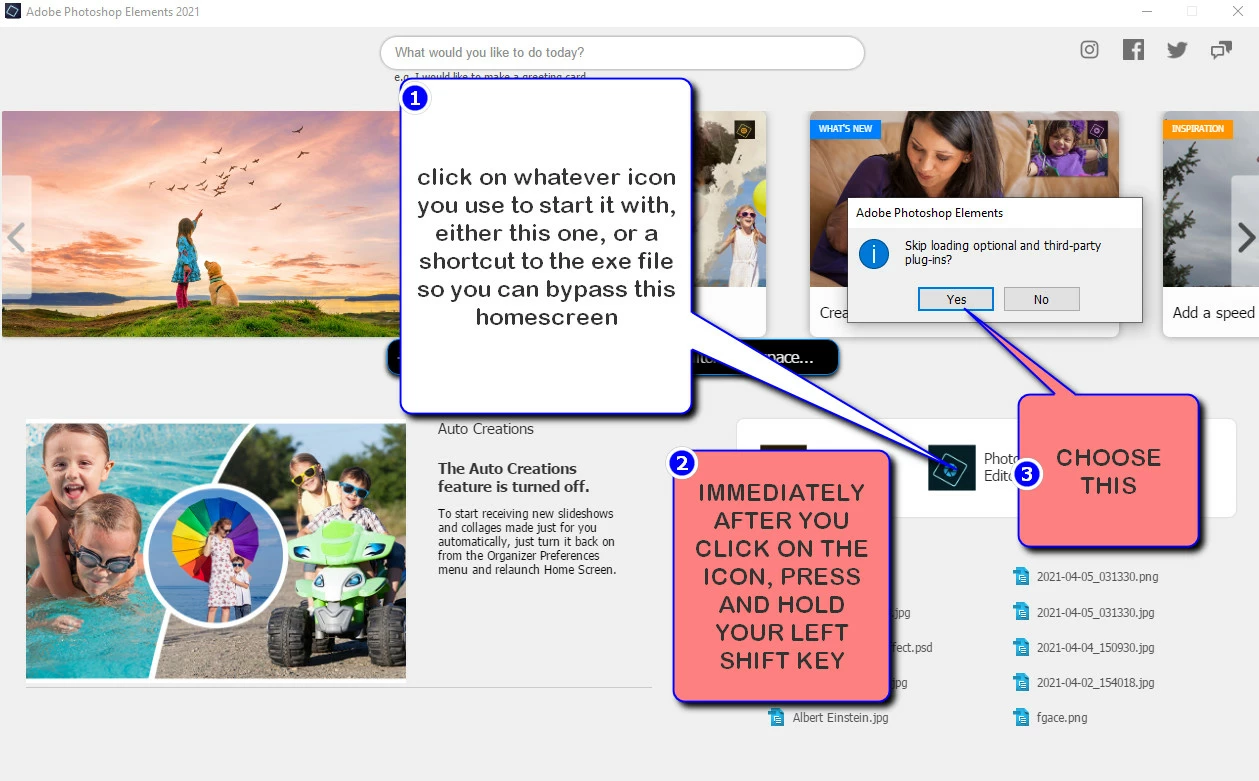Click 'The Auto Creations feature is turned off.' text
The width and height of the screenshot is (1259, 781).
coord(513,477)
